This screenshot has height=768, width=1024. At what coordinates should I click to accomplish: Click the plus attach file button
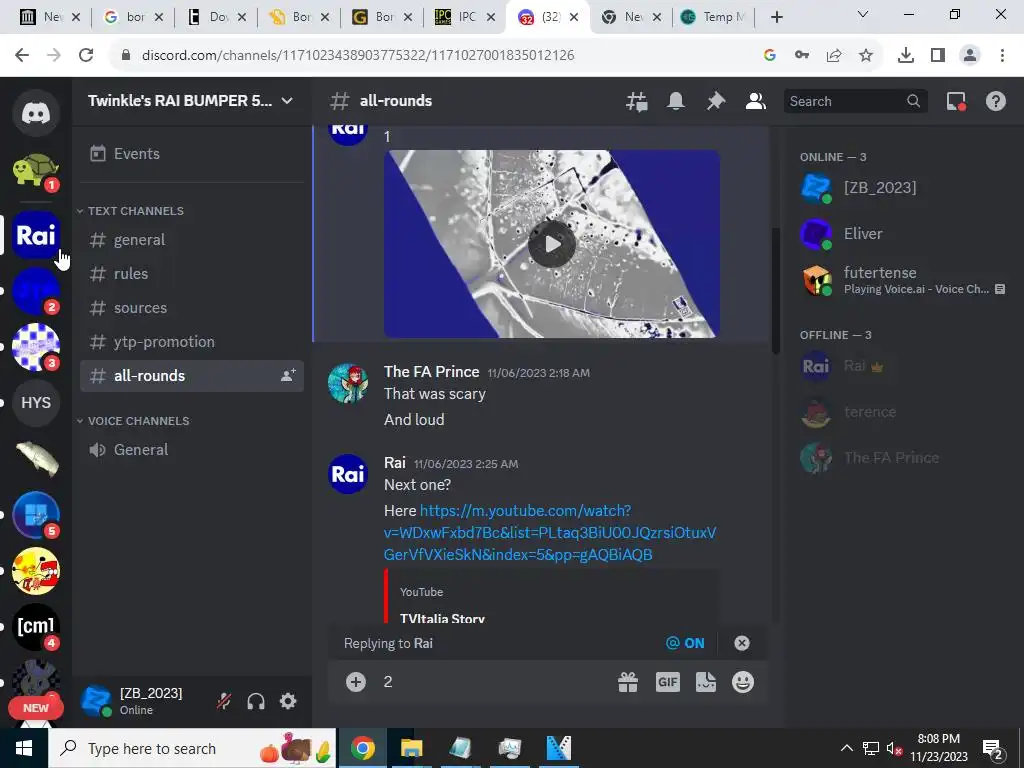[x=356, y=682]
